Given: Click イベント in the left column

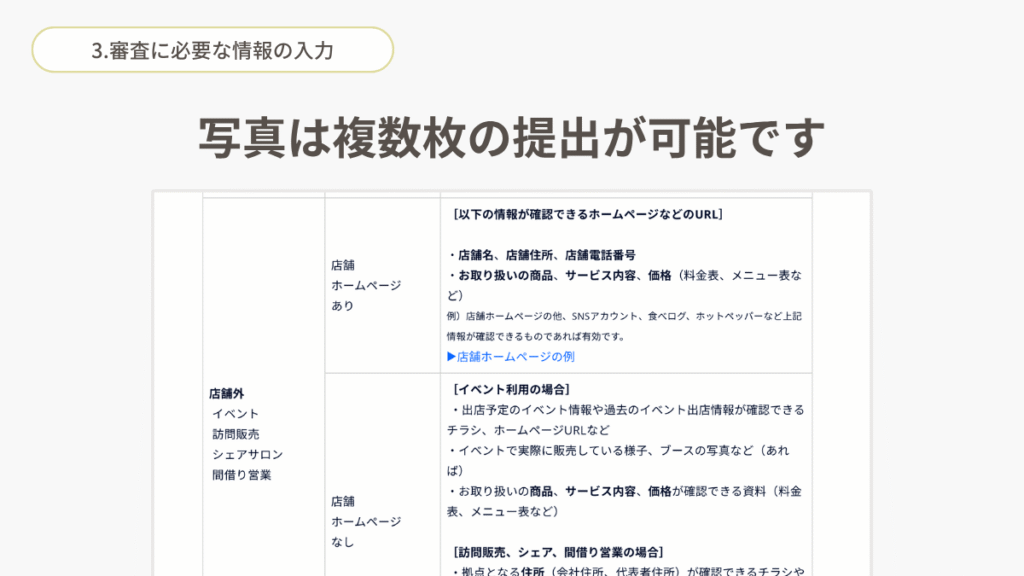Looking at the screenshot, I should [x=235, y=413].
